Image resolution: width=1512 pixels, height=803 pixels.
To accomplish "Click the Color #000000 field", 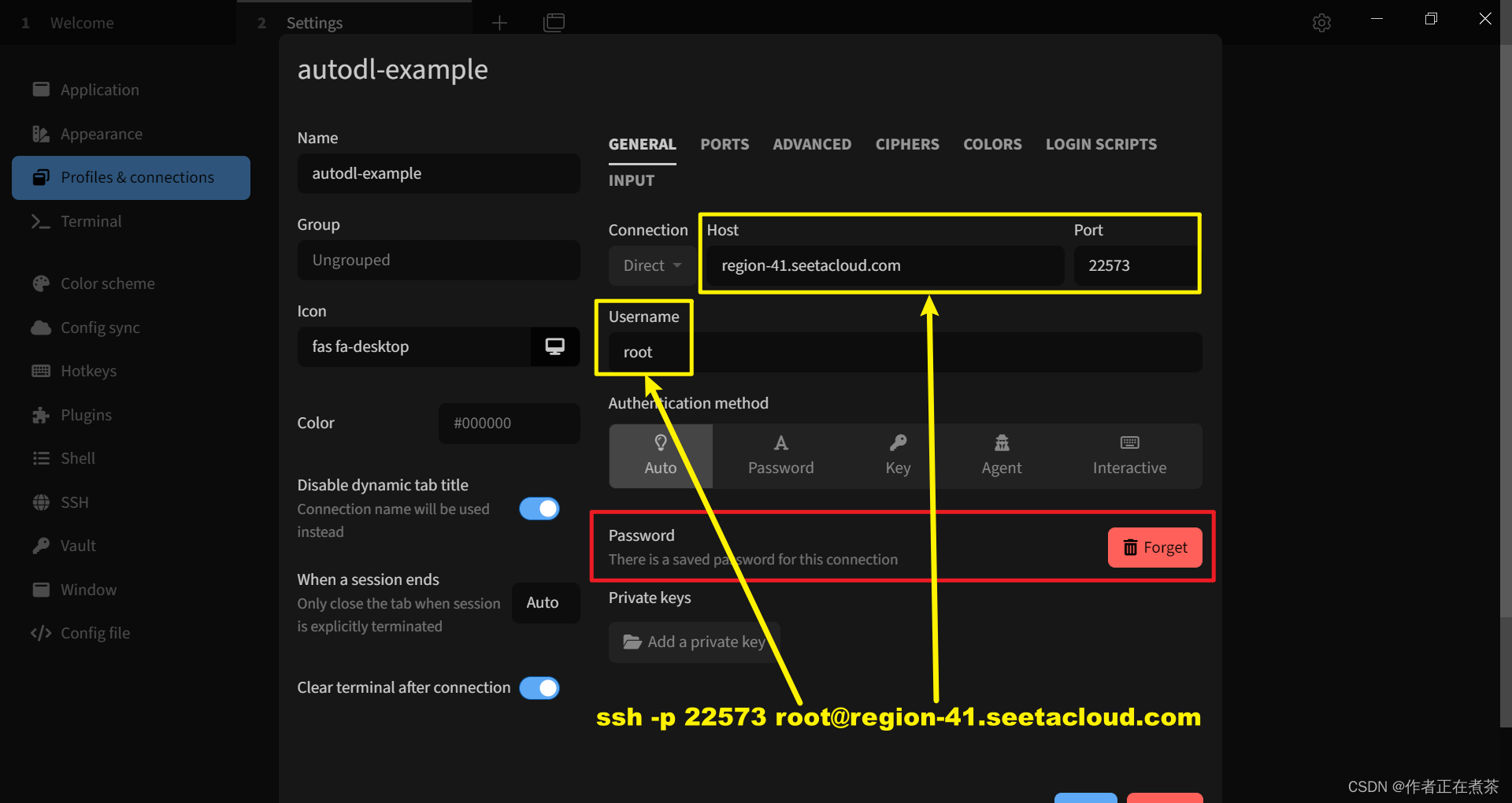I will point(510,423).
